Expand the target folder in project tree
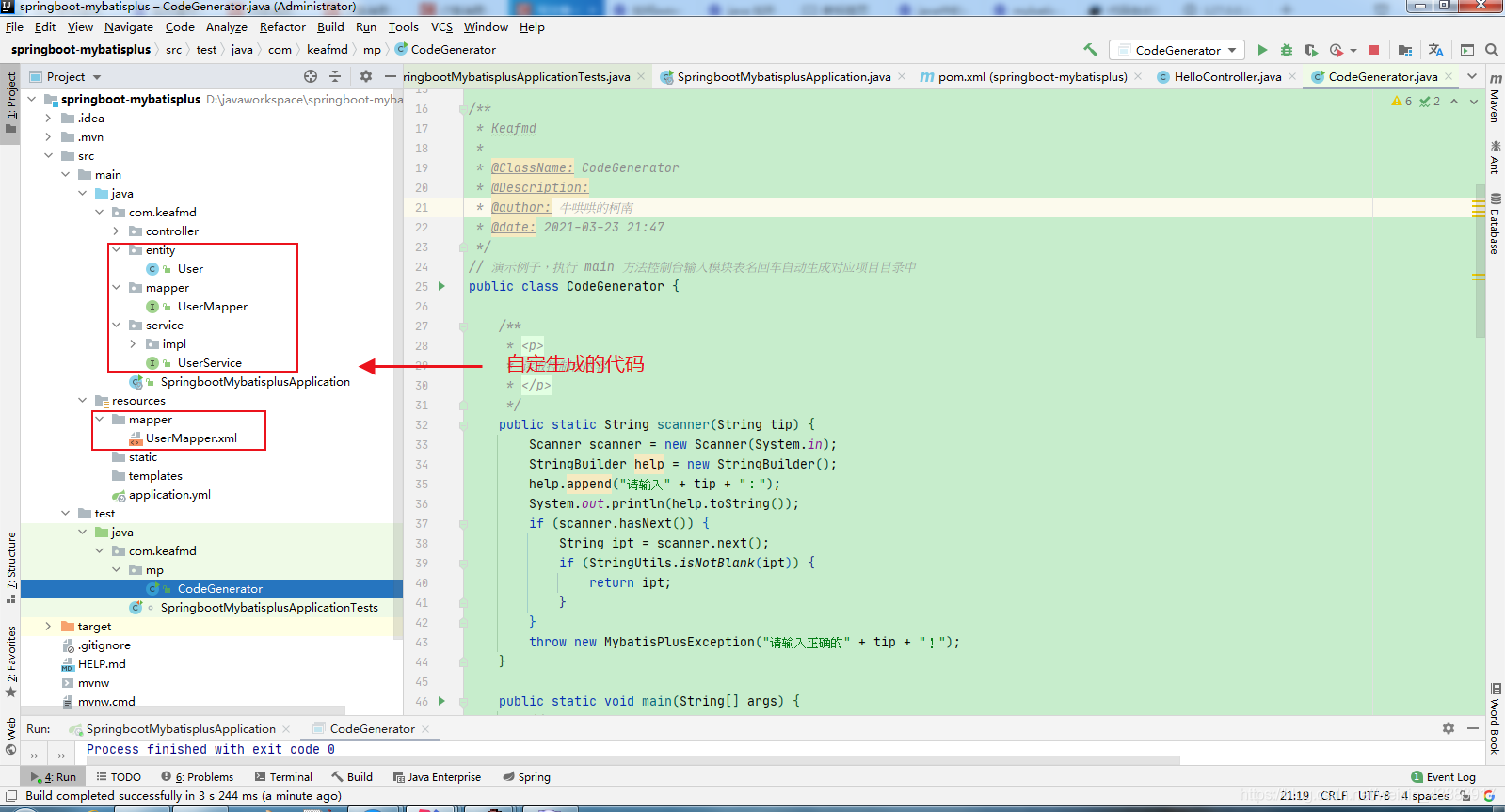1505x812 pixels. click(x=48, y=626)
